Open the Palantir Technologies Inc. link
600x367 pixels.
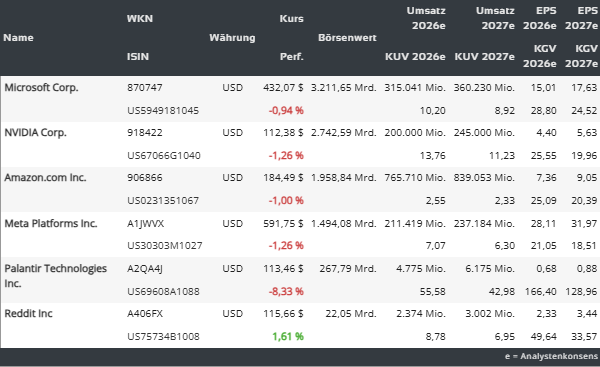55,276
